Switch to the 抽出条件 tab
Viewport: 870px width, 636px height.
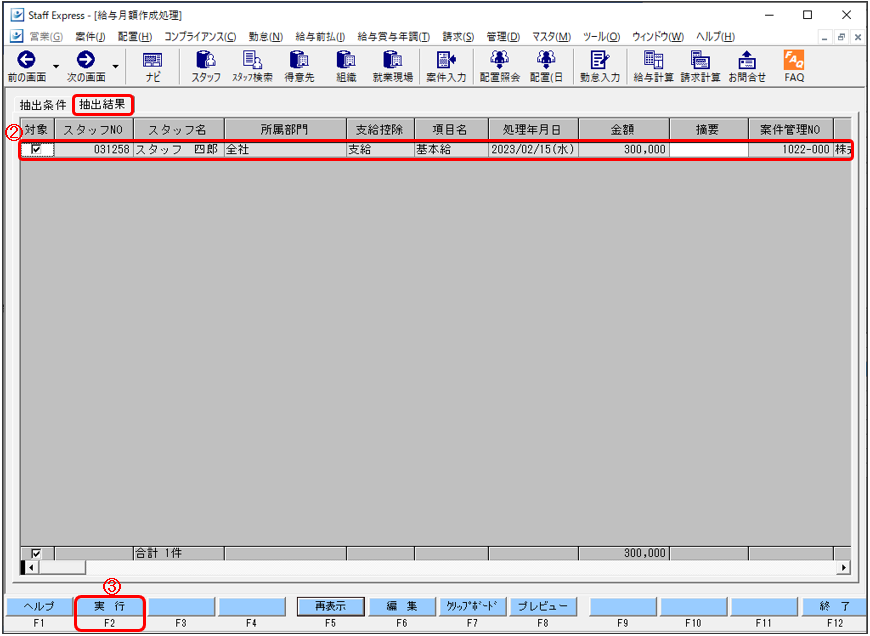tap(43, 105)
